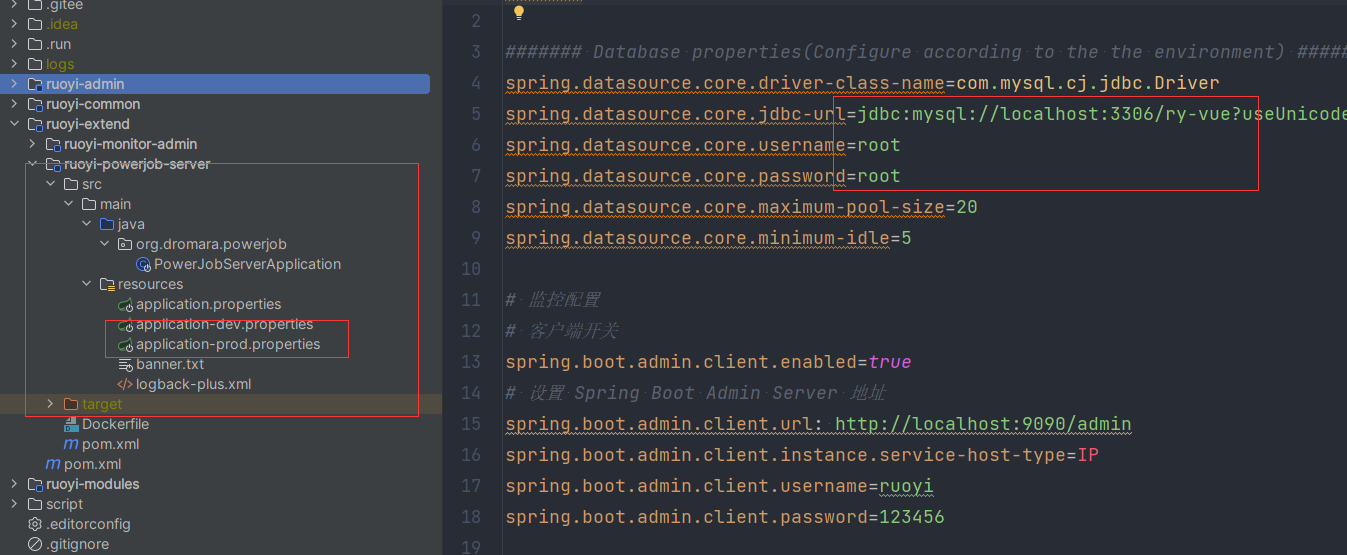Click the ruoyi-extend module folder icon
Screen dimensions: 1347x555
click(x=35, y=124)
